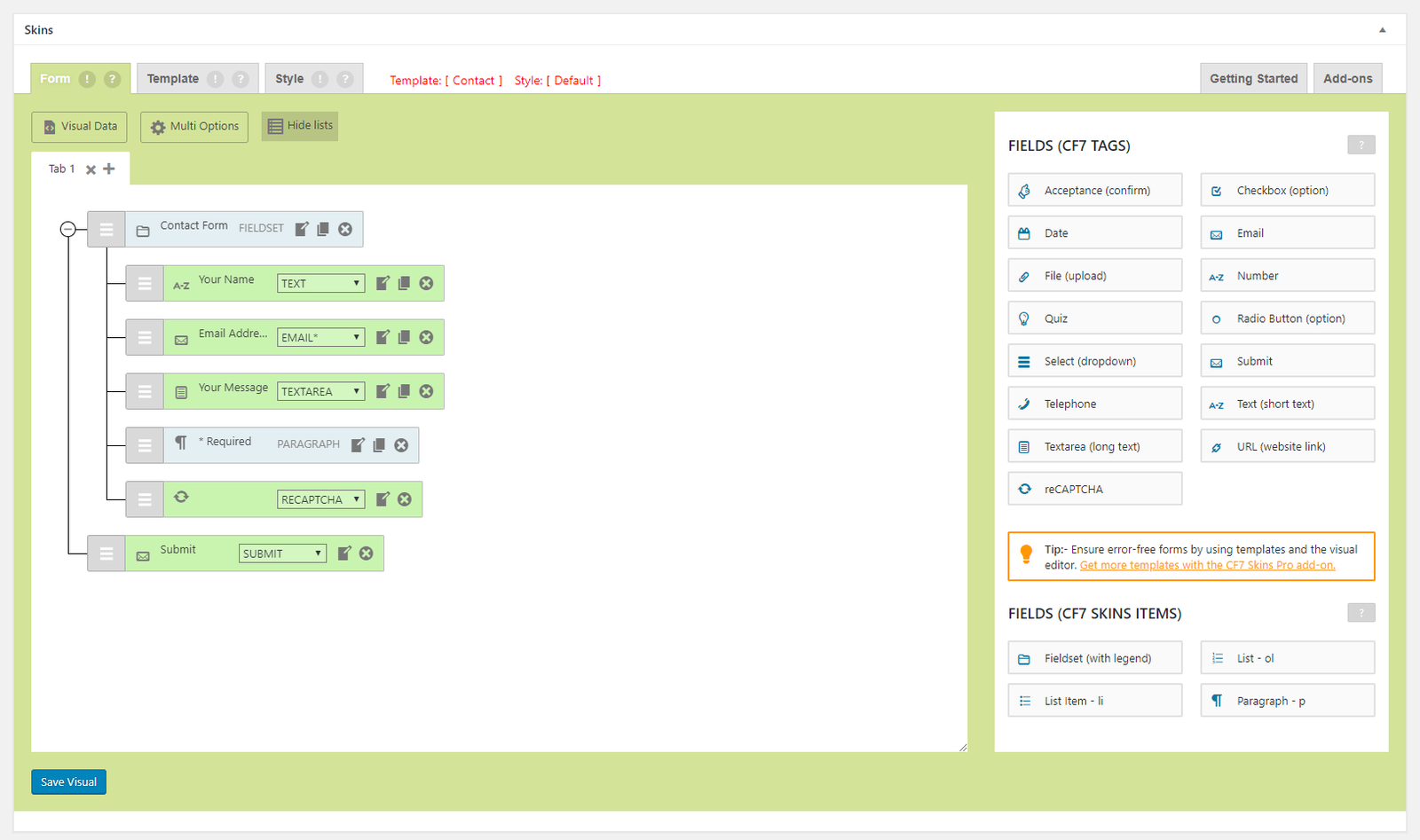Collapse the Contact Form fieldset tree
1420x840 pixels.
click(67, 230)
